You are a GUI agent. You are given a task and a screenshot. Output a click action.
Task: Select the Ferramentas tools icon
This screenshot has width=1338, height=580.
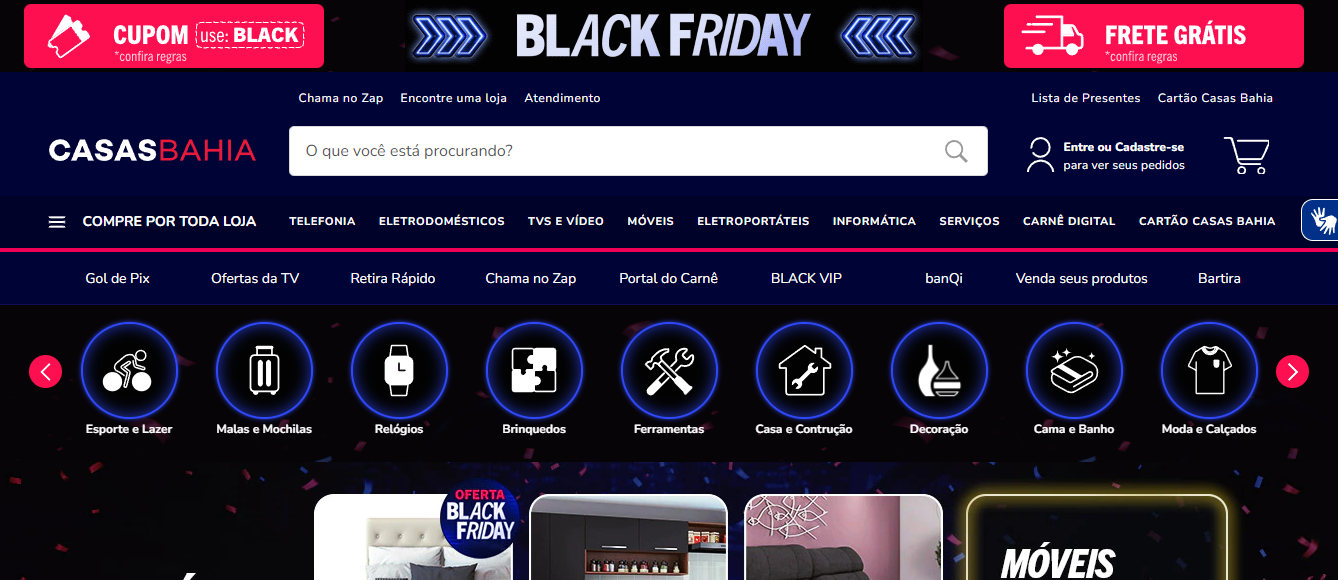(669, 371)
